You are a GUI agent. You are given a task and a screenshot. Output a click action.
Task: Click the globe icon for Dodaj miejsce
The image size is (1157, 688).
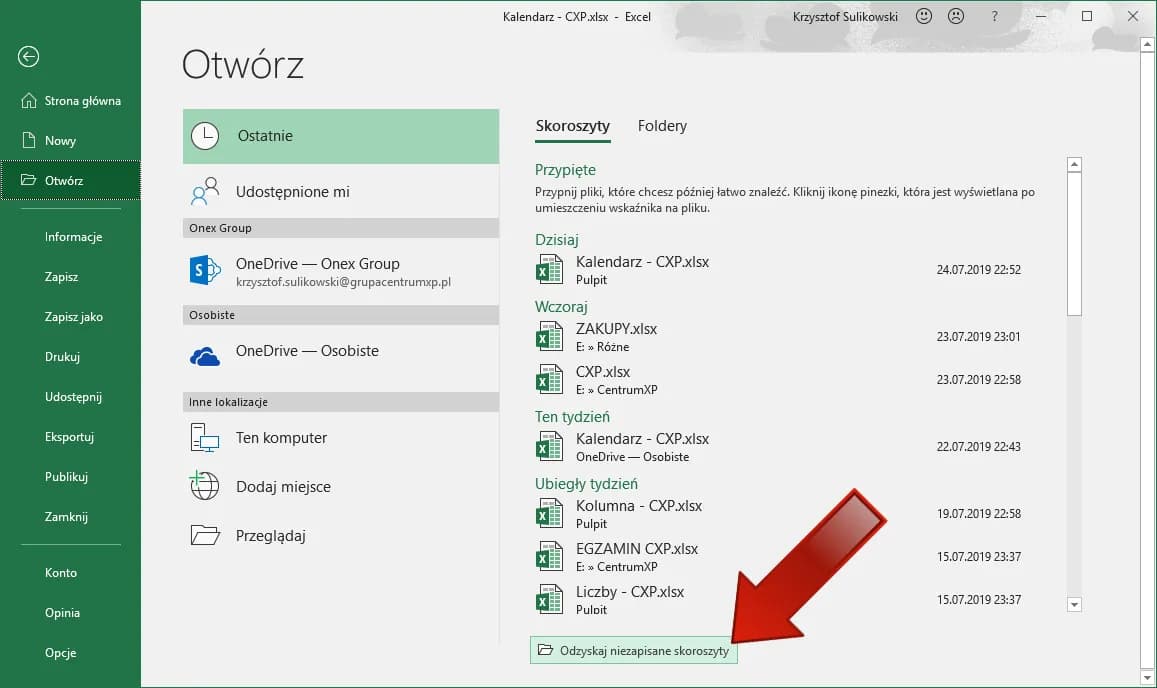tap(205, 487)
